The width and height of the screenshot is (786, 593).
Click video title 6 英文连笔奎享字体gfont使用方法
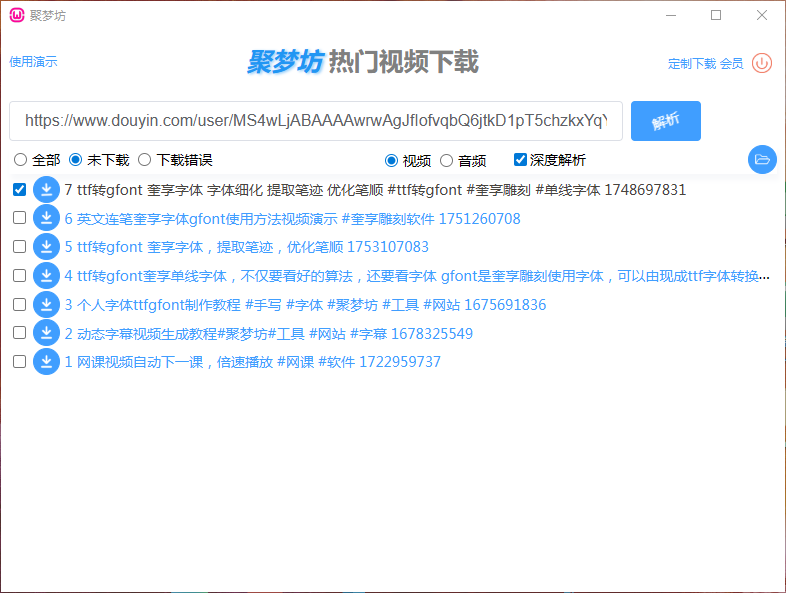click(x=293, y=219)
